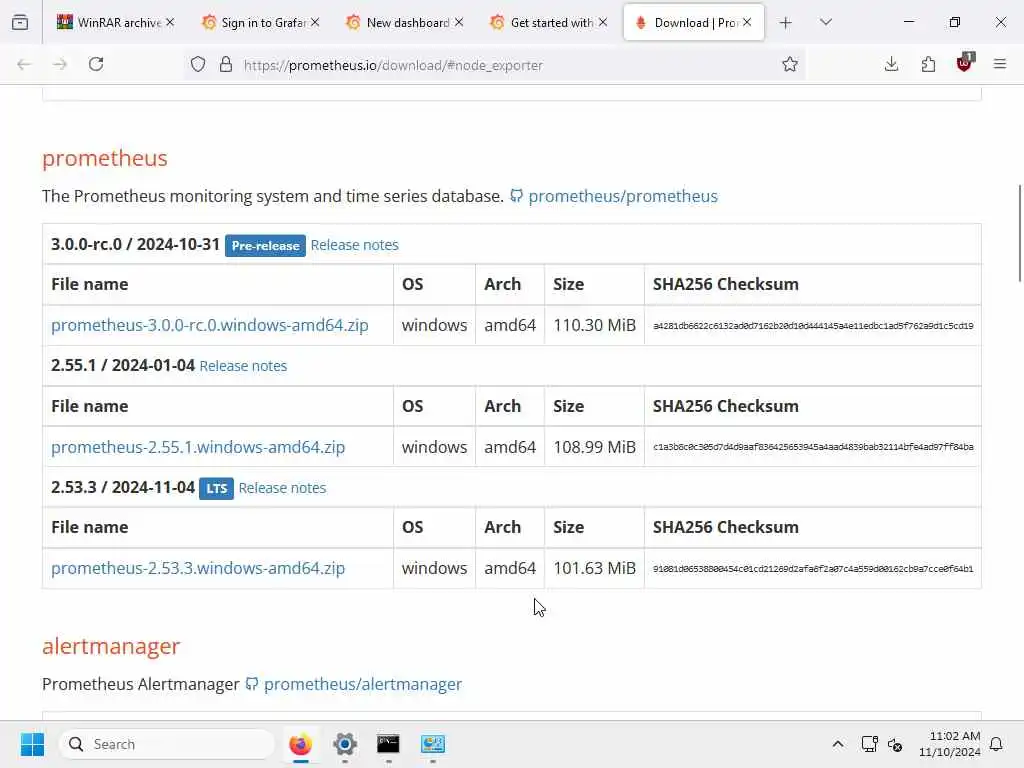Open the Firefox hamburger application menu

pos(1000,64)
